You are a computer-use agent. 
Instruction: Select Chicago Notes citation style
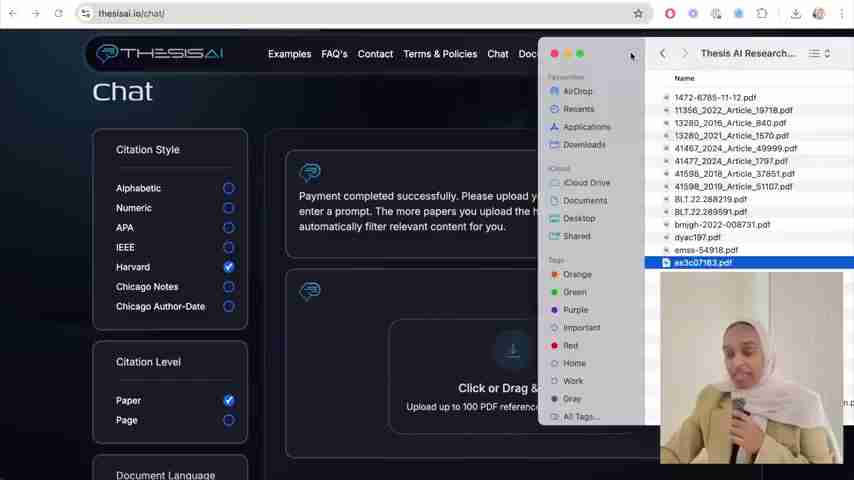click(229, 287)
